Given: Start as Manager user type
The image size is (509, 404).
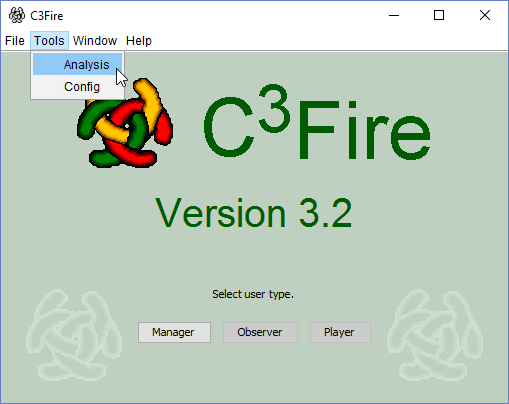Looking at the screenshot, I should tap(174, 332).
